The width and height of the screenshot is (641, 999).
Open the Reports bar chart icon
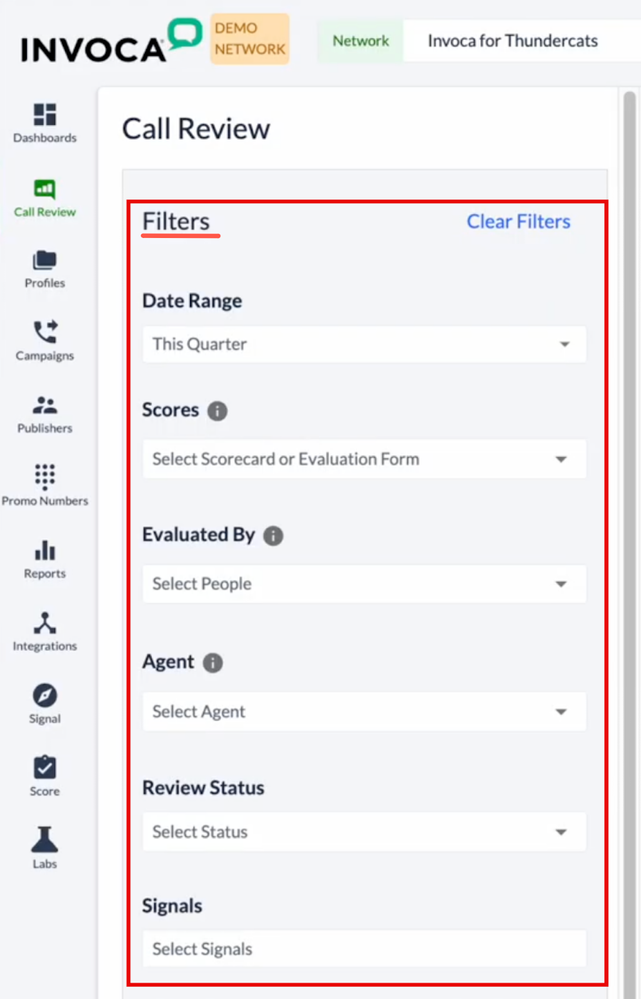[45, 550]
